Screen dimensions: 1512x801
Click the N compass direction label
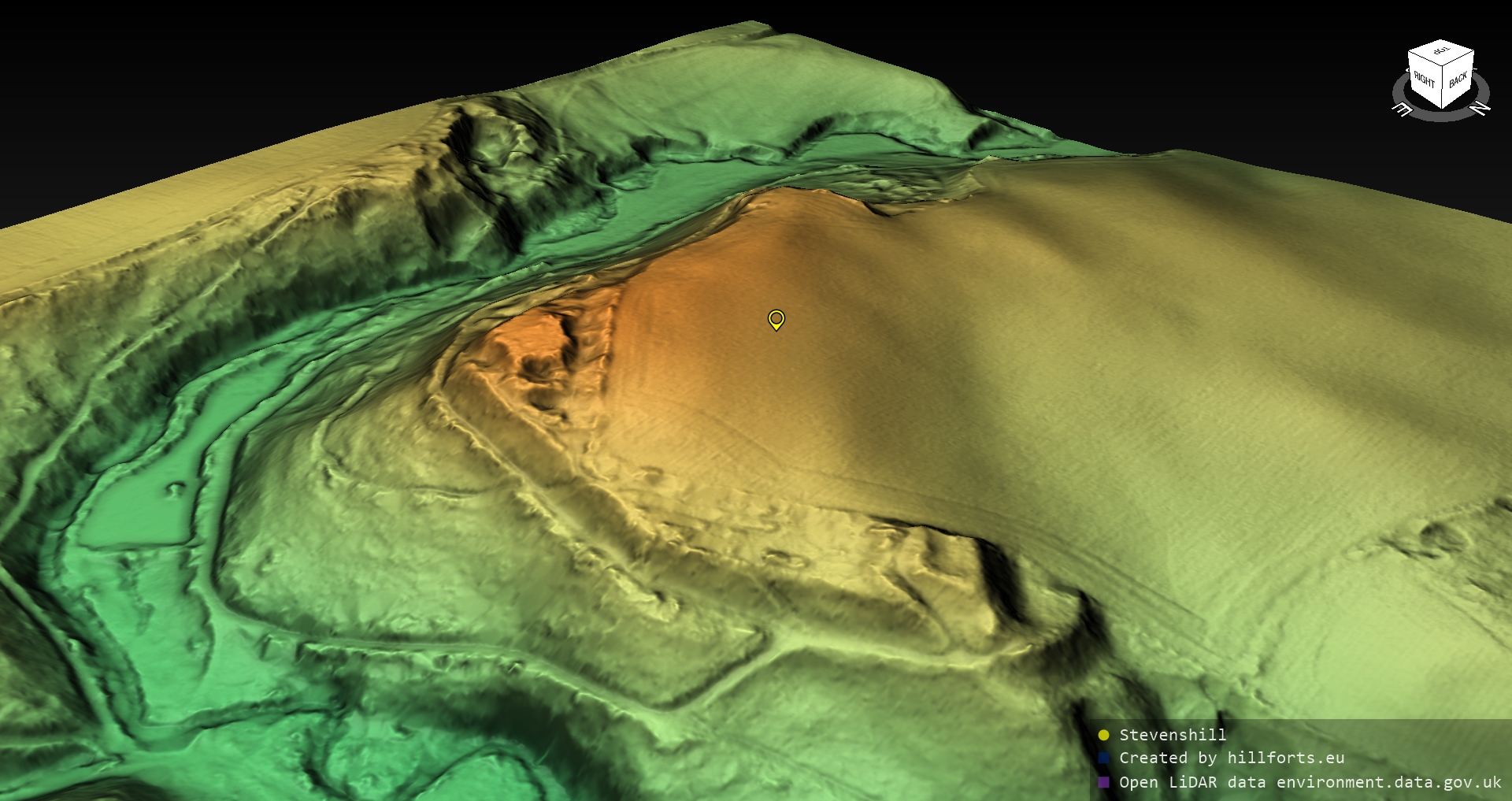(1480, 108)
